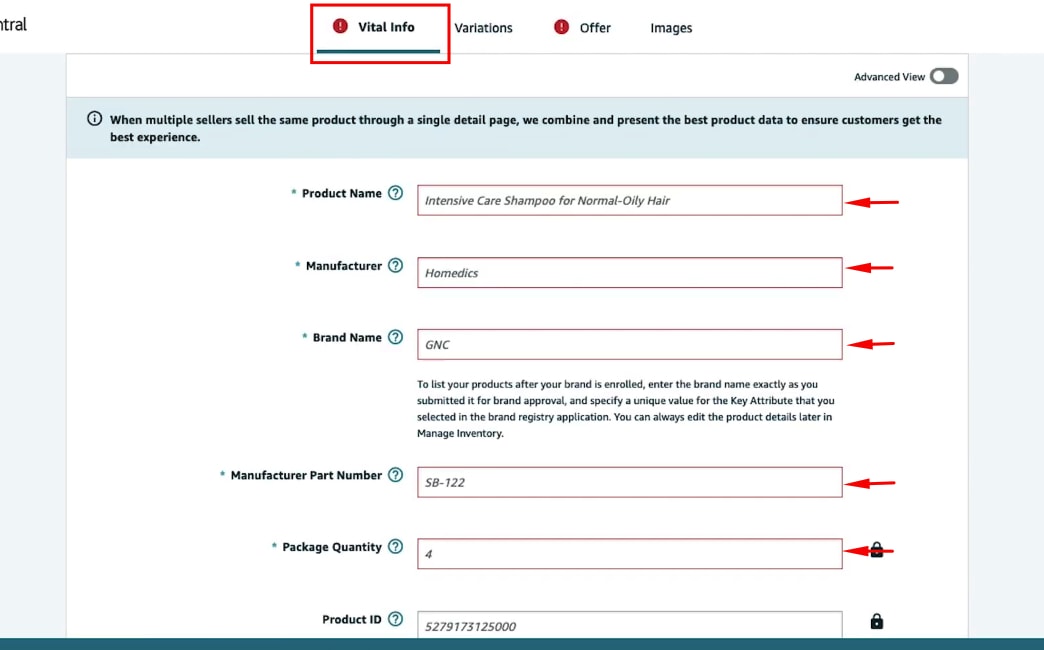Click the Product ID help icon

tap(395, 619)
